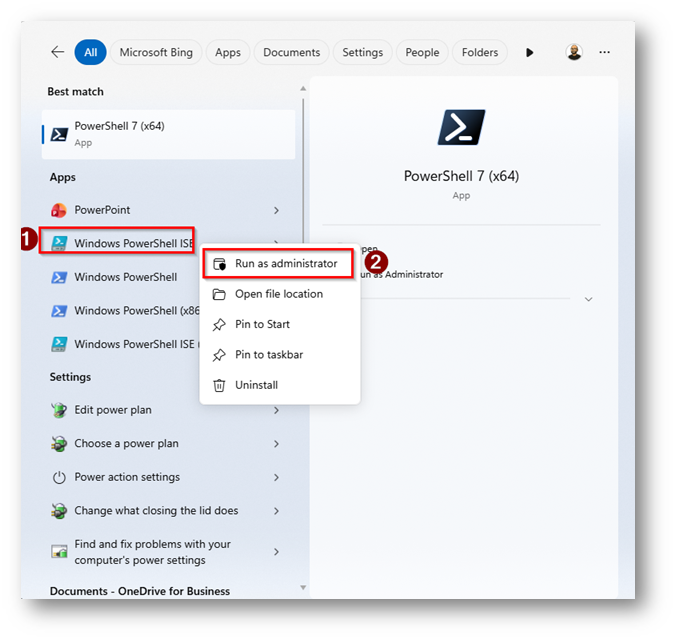Select Pin to Start menu entry
Viewport: 677px width, 641px height.
click(x=262, y=324)
